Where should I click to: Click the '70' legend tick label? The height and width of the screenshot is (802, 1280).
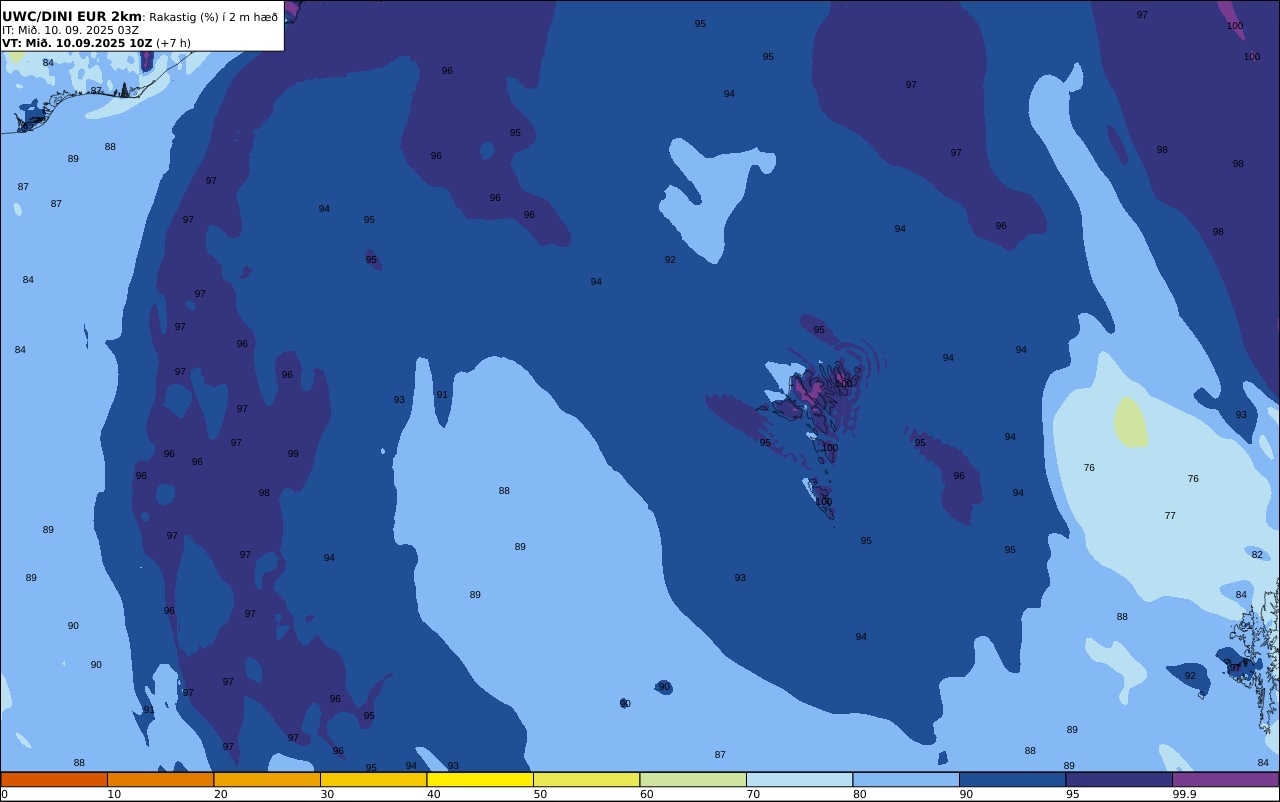[753, 794]
